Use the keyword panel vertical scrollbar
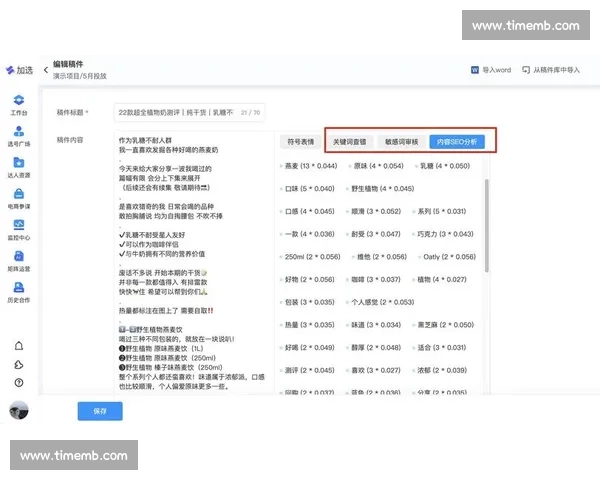This screenshot has width=600, height=480. [487, 225]
